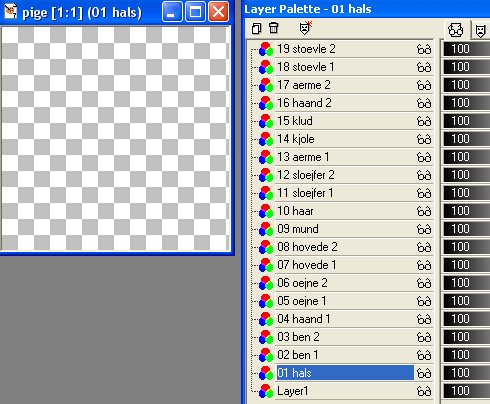Toggle visibility of 09 mund layer
Image resolution: width=490 pixels, height=404 pixels.
(424, 229)
